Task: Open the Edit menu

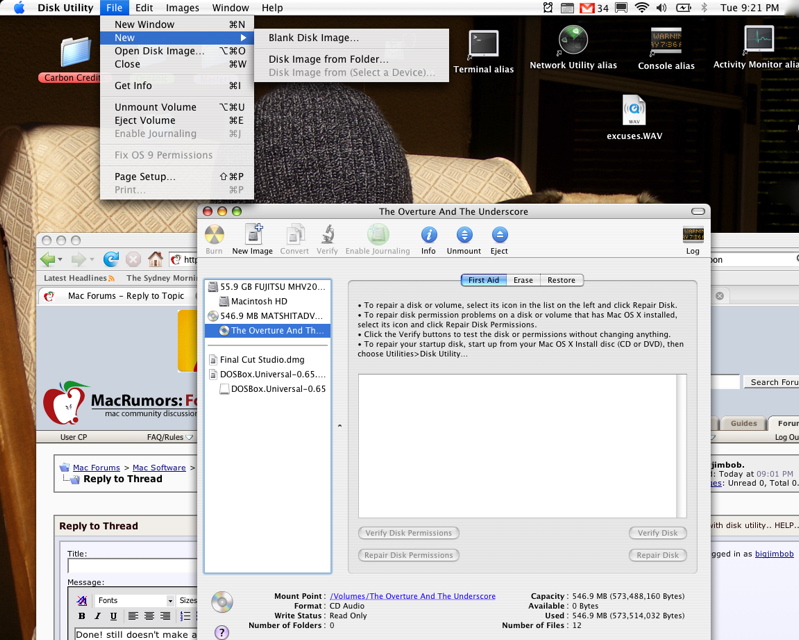Action: point(144,8)
